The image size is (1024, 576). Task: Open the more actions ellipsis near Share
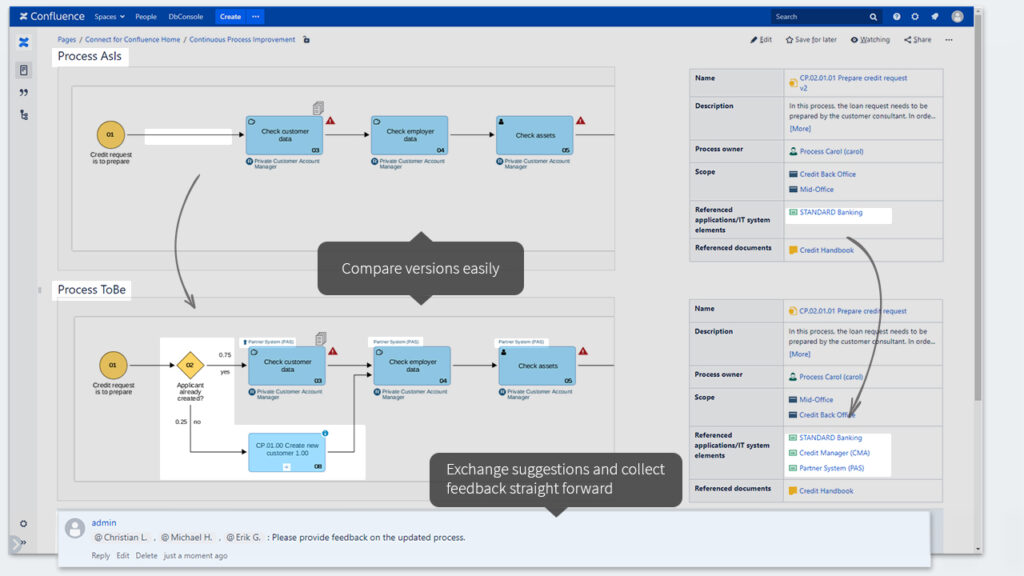[x=948, y=39]
